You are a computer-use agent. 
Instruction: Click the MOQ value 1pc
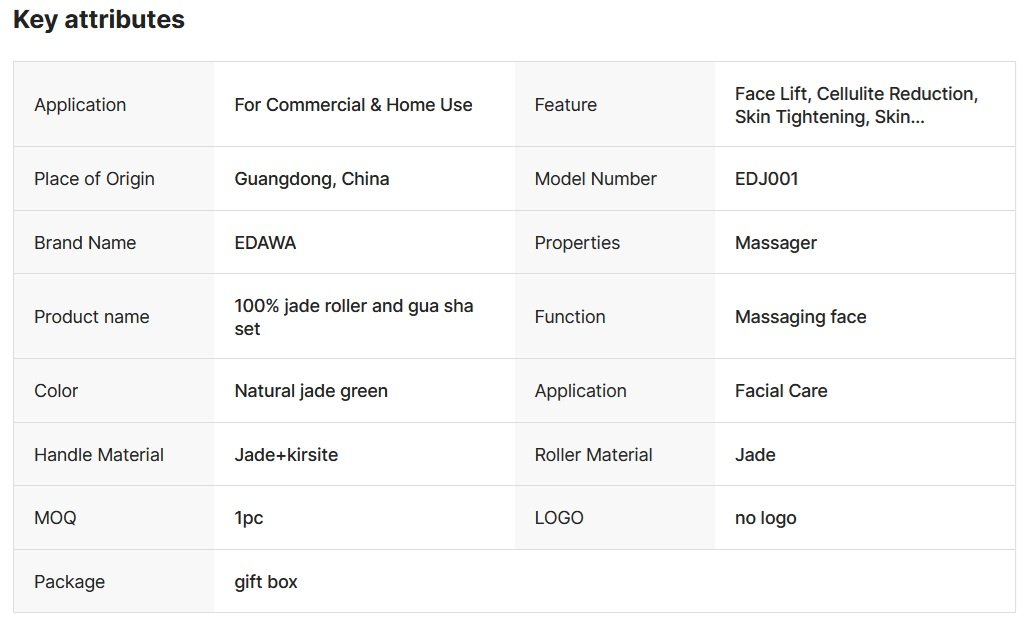[x=249, y=518]
